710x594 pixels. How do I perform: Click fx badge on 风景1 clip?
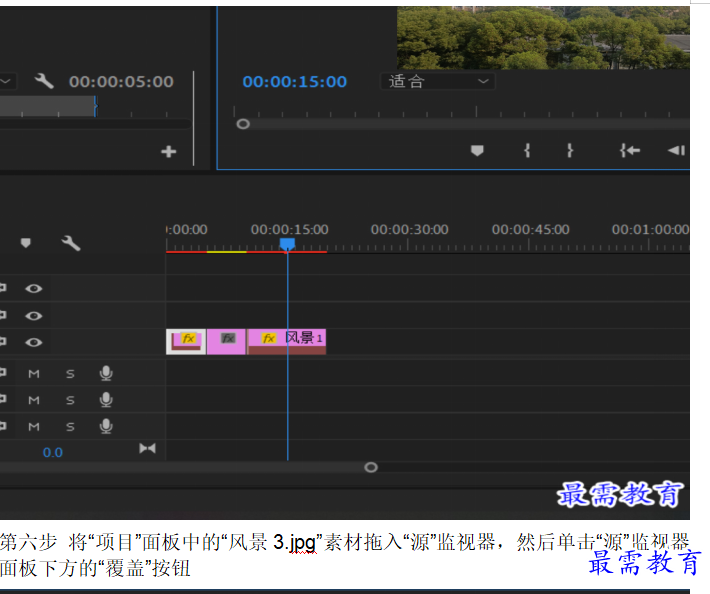[x=269, y=338]
